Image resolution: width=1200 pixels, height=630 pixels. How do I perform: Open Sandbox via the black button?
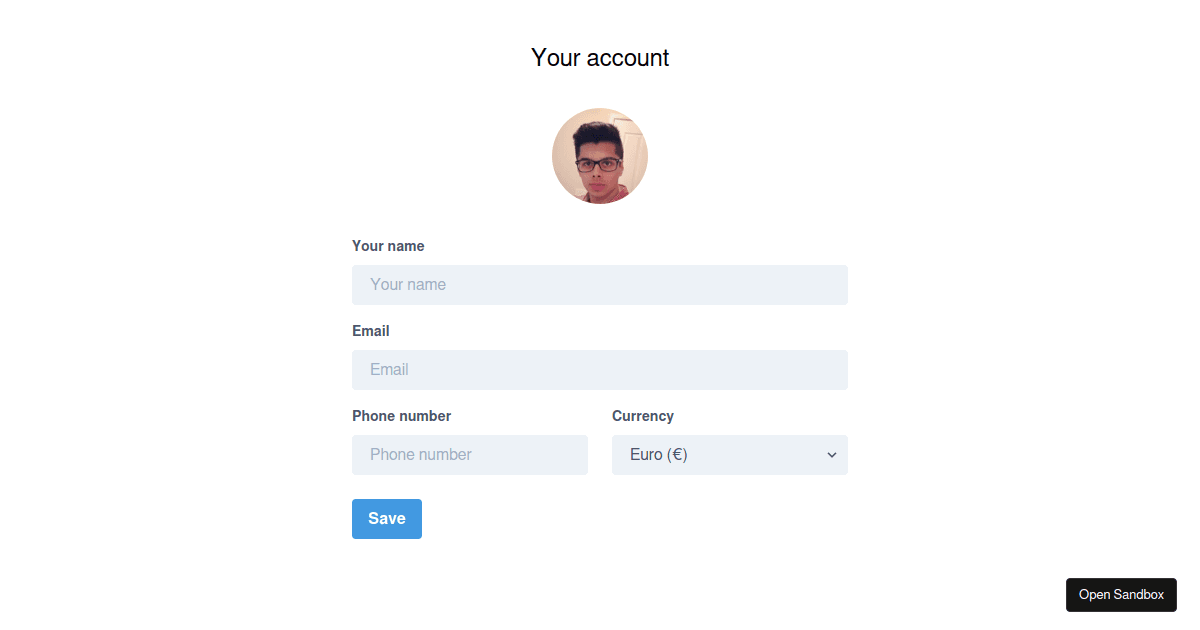(x=1121, y=595)
